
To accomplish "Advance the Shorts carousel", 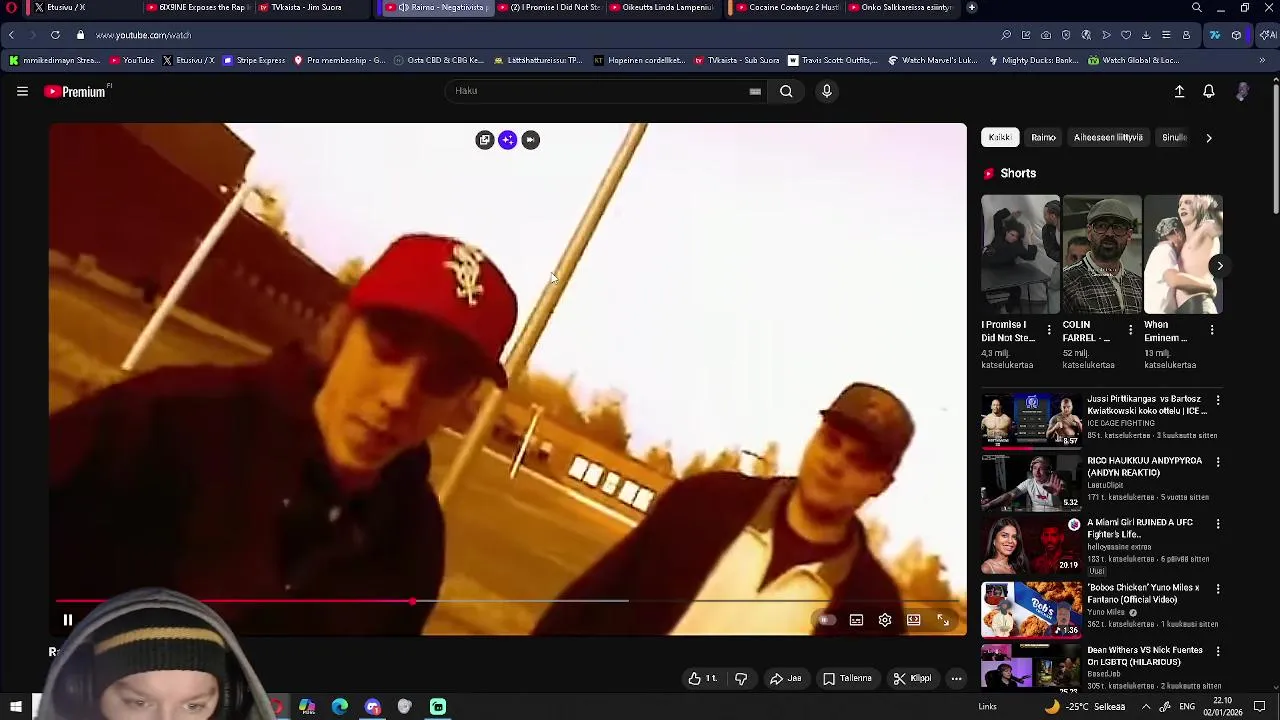I will pos(1219,265).
